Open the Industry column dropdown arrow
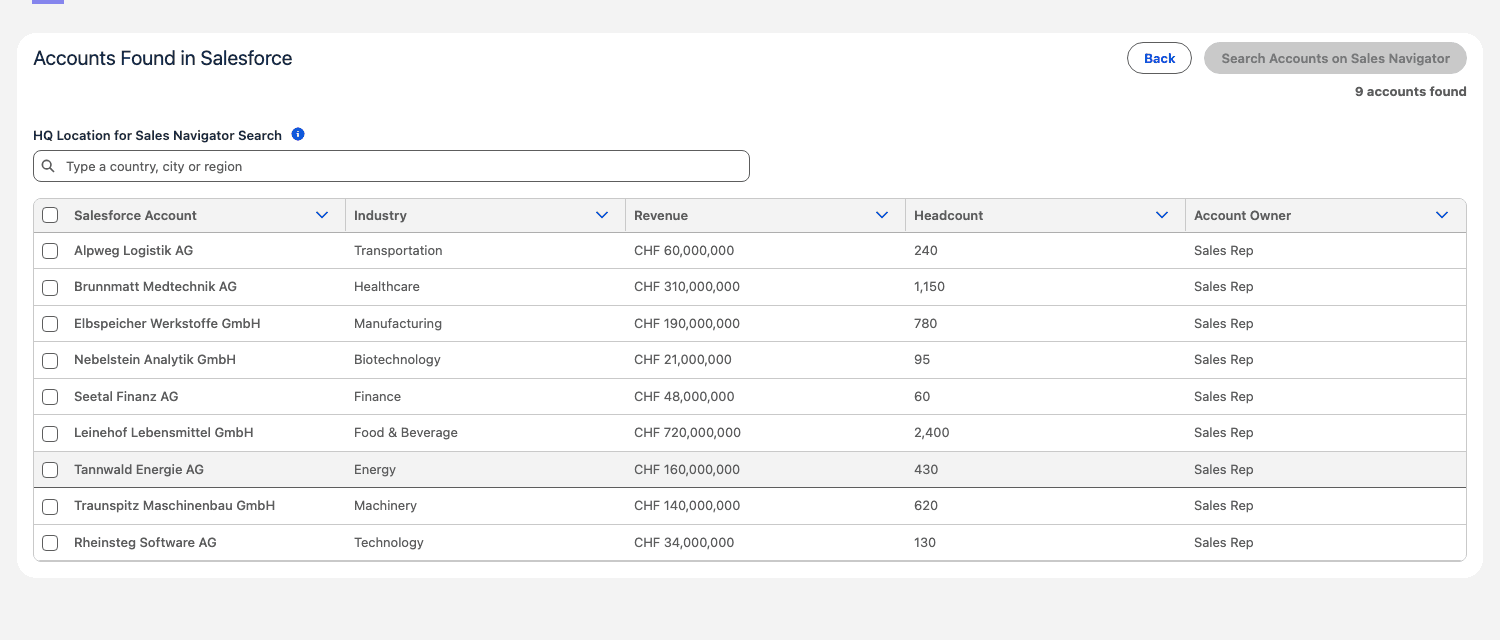This screenshot has width=1500, height=640. coord(602,215)
